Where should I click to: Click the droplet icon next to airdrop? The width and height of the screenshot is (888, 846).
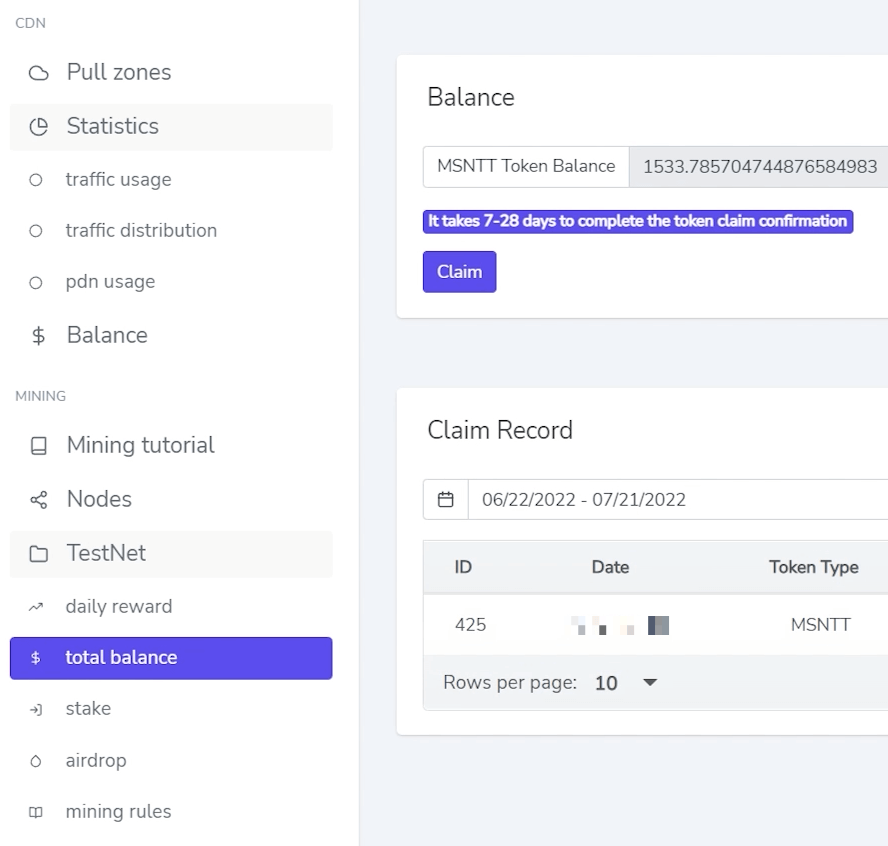[x=36, y=761]
